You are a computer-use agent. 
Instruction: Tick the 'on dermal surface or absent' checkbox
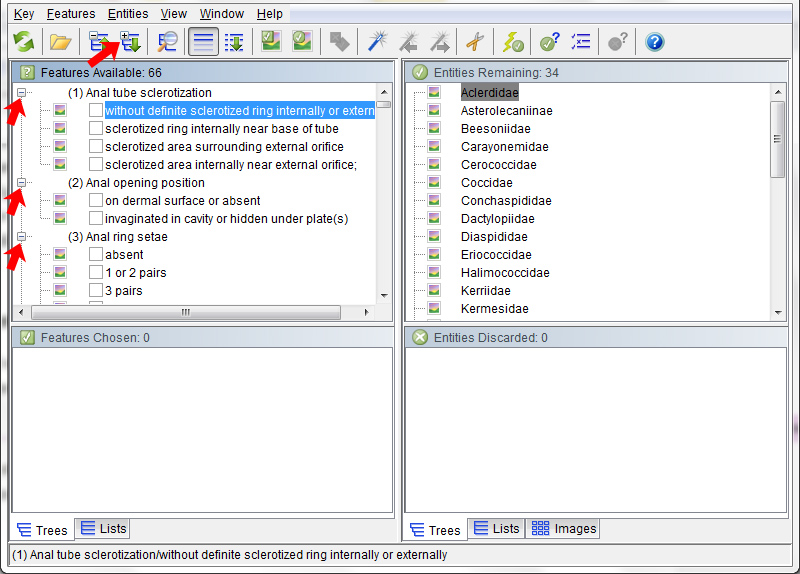pyautogui.click(x=96, y=201)
